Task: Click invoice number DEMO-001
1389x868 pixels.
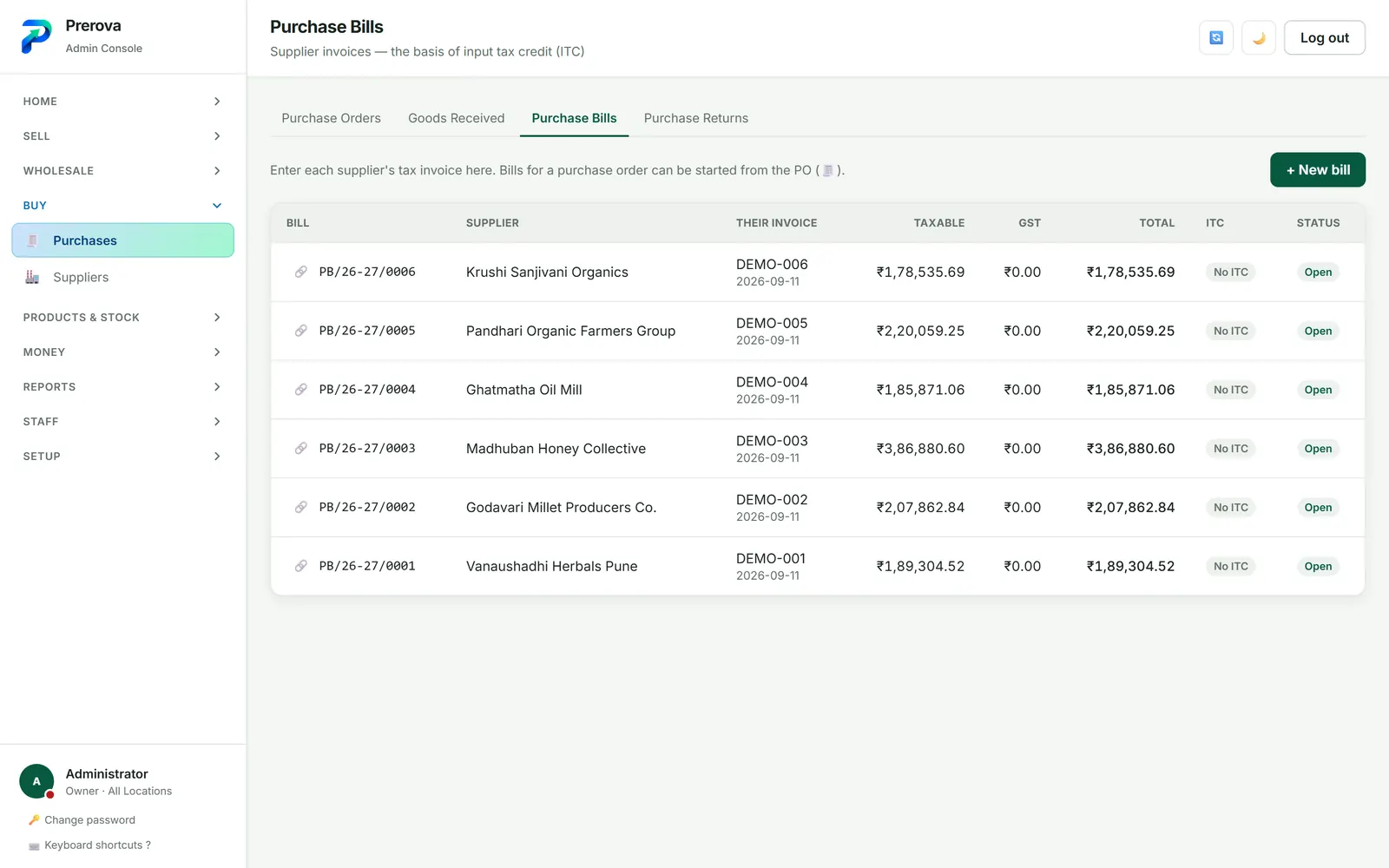Action: [771, 558]
